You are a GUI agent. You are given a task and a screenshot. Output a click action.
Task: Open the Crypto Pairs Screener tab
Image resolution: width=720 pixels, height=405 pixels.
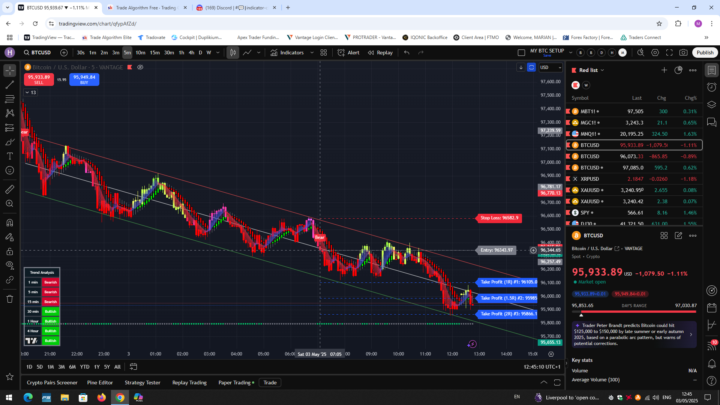tap(52, 382)
